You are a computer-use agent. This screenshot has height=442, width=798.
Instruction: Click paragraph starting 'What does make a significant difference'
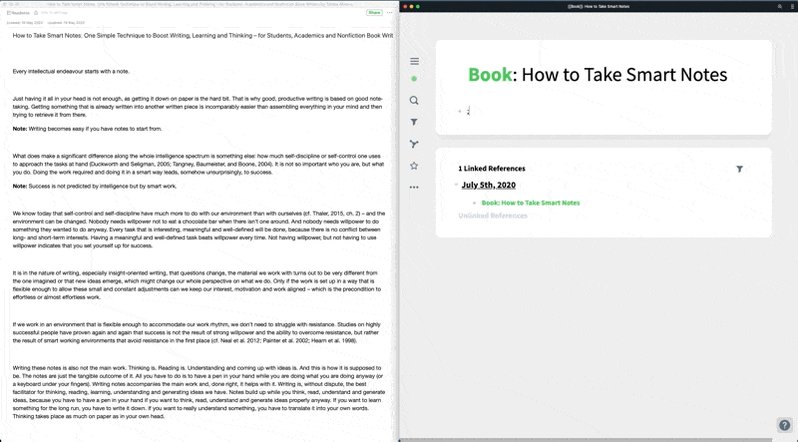198,164
